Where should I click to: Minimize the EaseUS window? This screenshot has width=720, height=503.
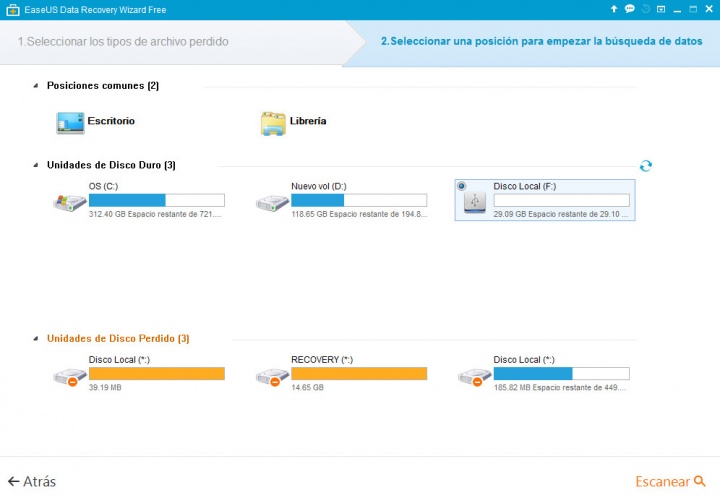[x=677, y=10]
